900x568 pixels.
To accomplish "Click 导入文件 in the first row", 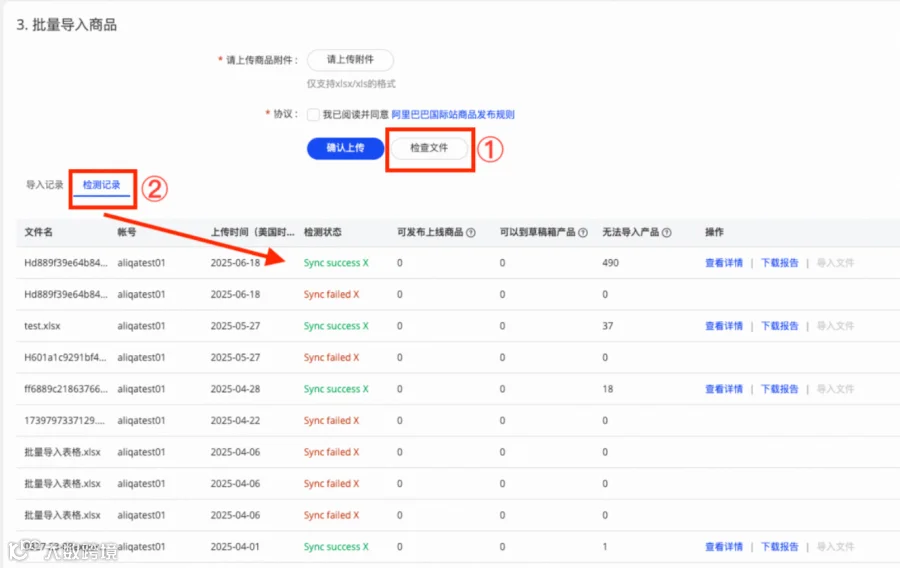I will [835, 263].
